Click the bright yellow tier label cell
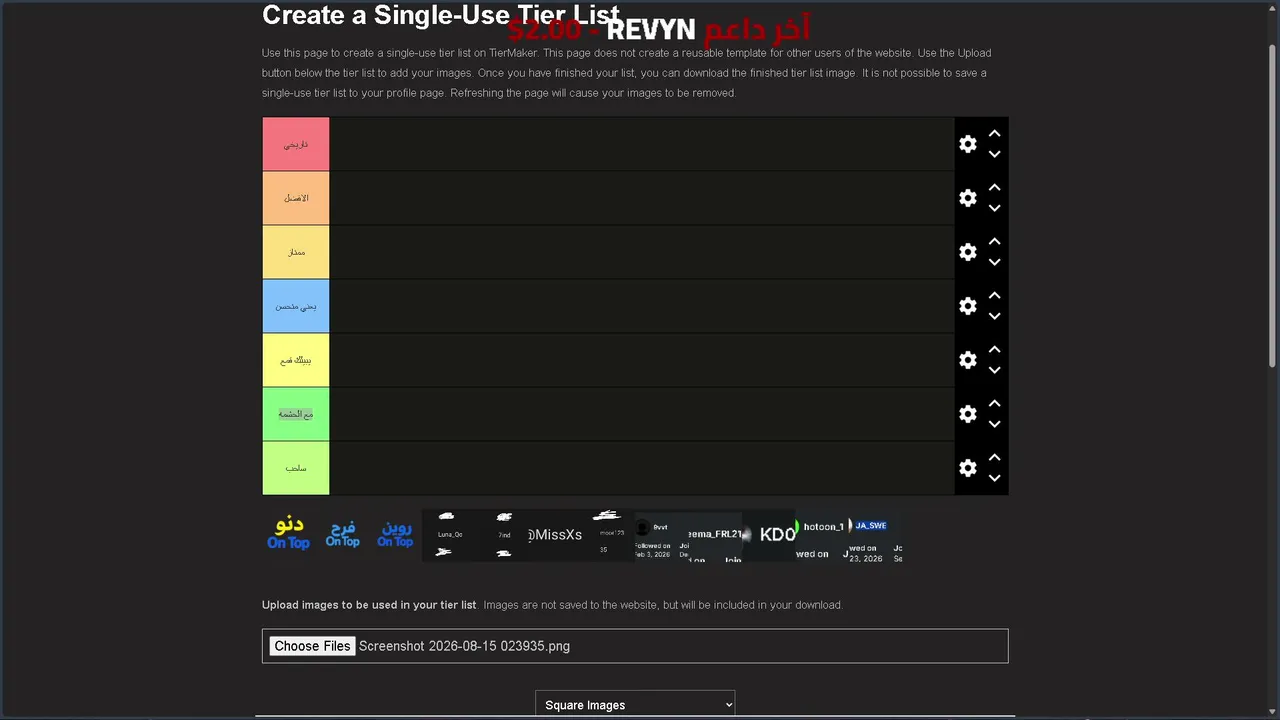1280x720 pixels. click(x=296, y=360)
